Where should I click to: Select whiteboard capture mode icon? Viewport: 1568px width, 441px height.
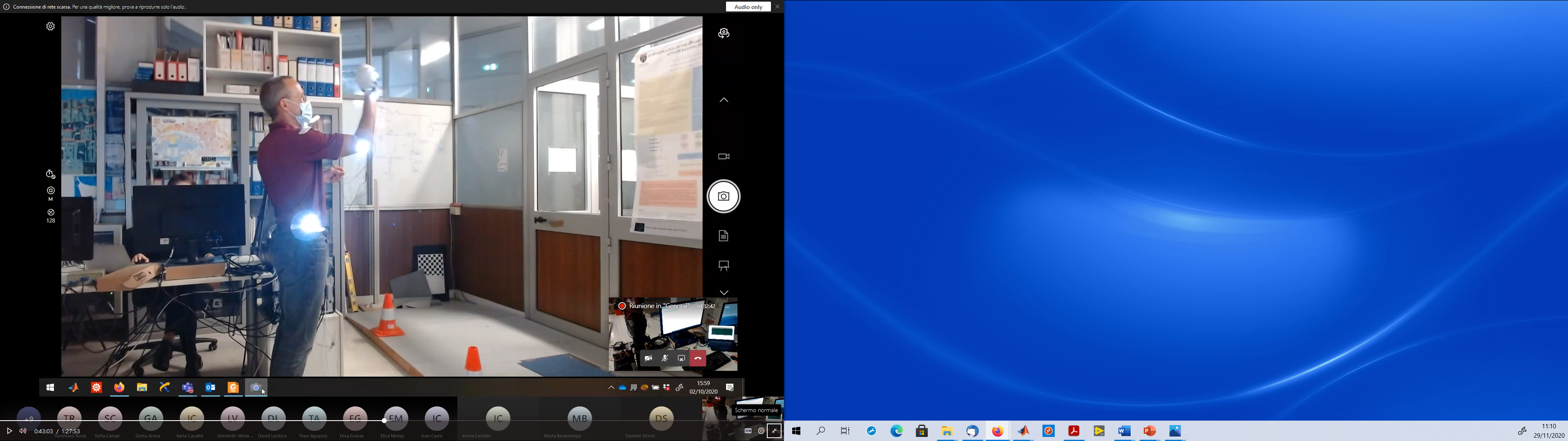coord(723,266)
